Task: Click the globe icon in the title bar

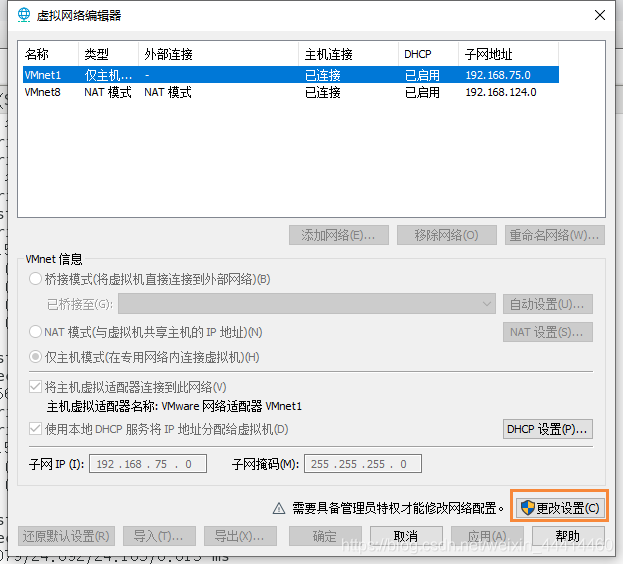Action: coord(24,15)
